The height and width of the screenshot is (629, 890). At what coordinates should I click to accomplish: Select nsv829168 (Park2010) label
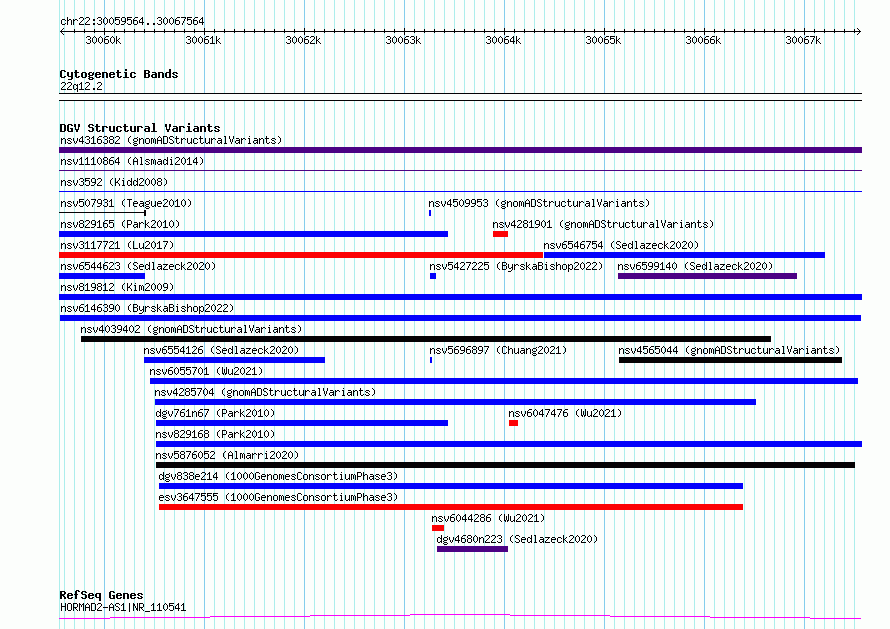(215, 434)
